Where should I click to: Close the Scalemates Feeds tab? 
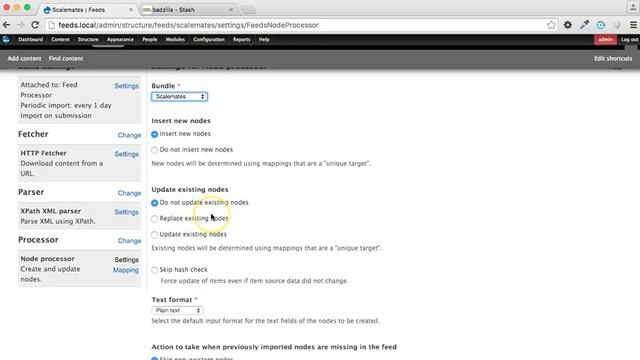(131, 9)
